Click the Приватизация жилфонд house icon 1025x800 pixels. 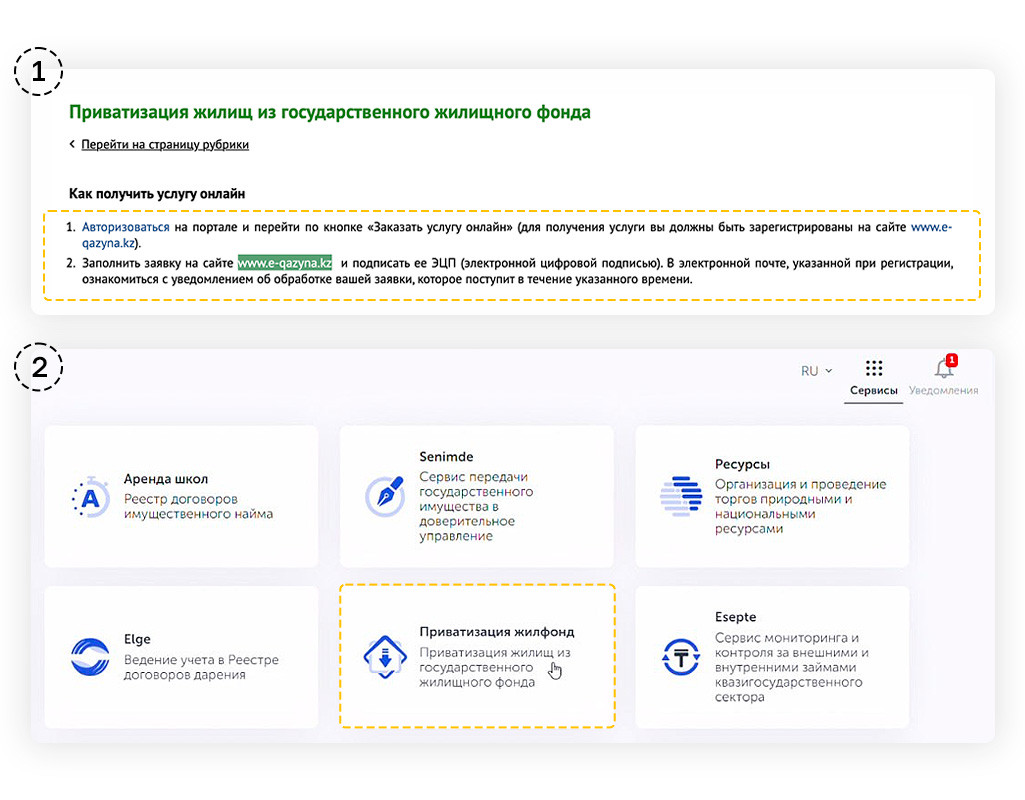[385, 657]
